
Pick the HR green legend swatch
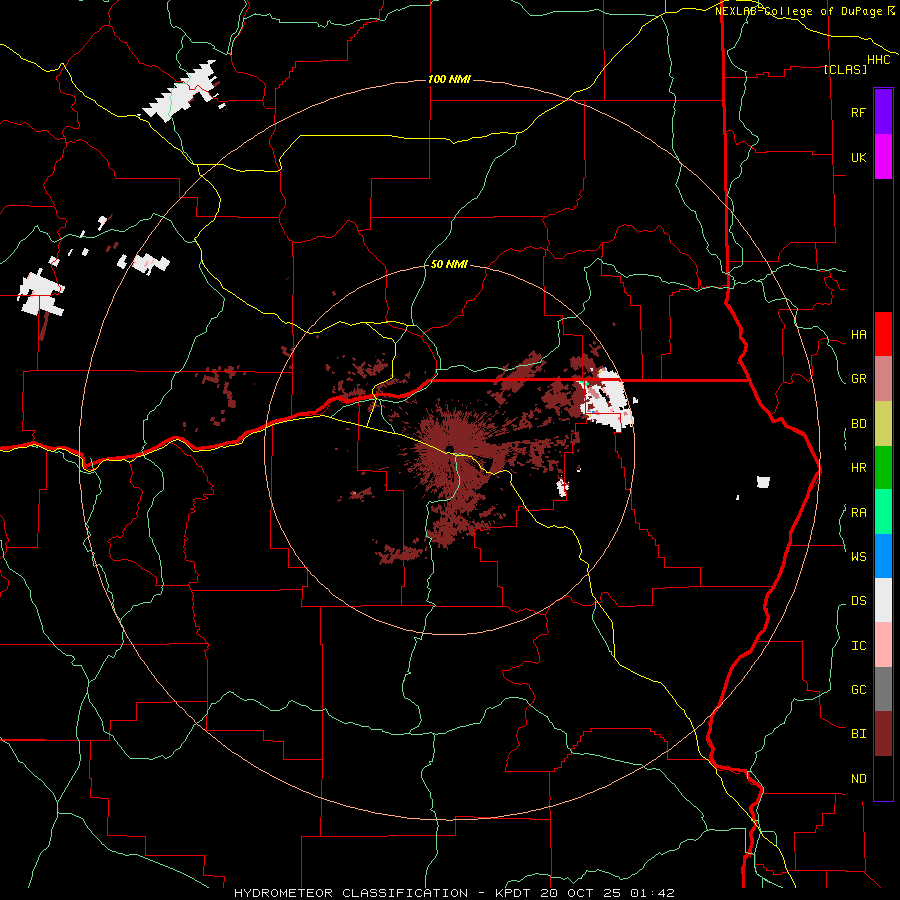pyautogui.click(x=883, y=467)
